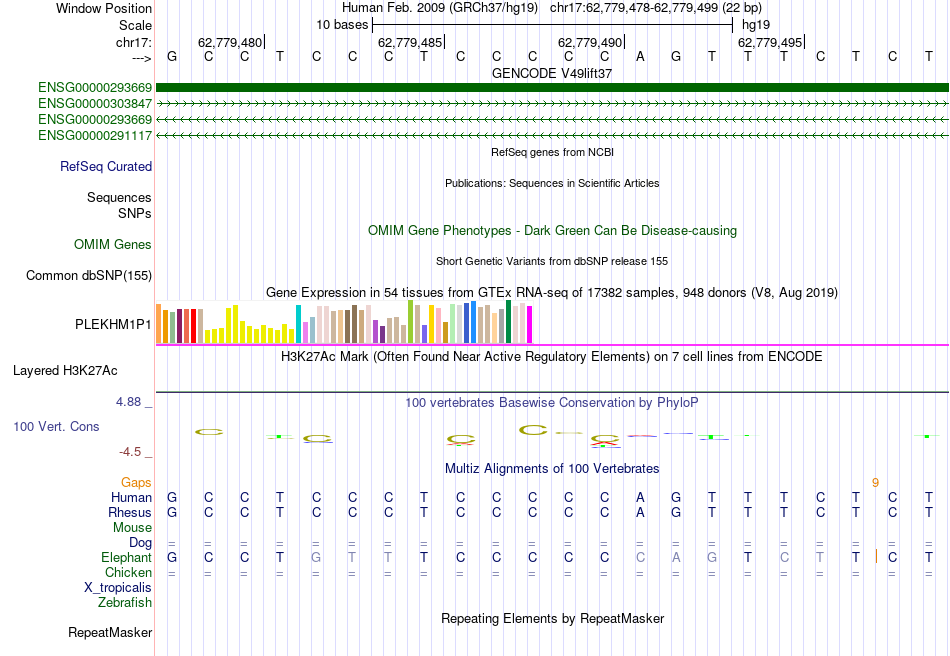The image size is (950, 656).
Task: Select the Zebrafish alignment row label
Action: 125,603
